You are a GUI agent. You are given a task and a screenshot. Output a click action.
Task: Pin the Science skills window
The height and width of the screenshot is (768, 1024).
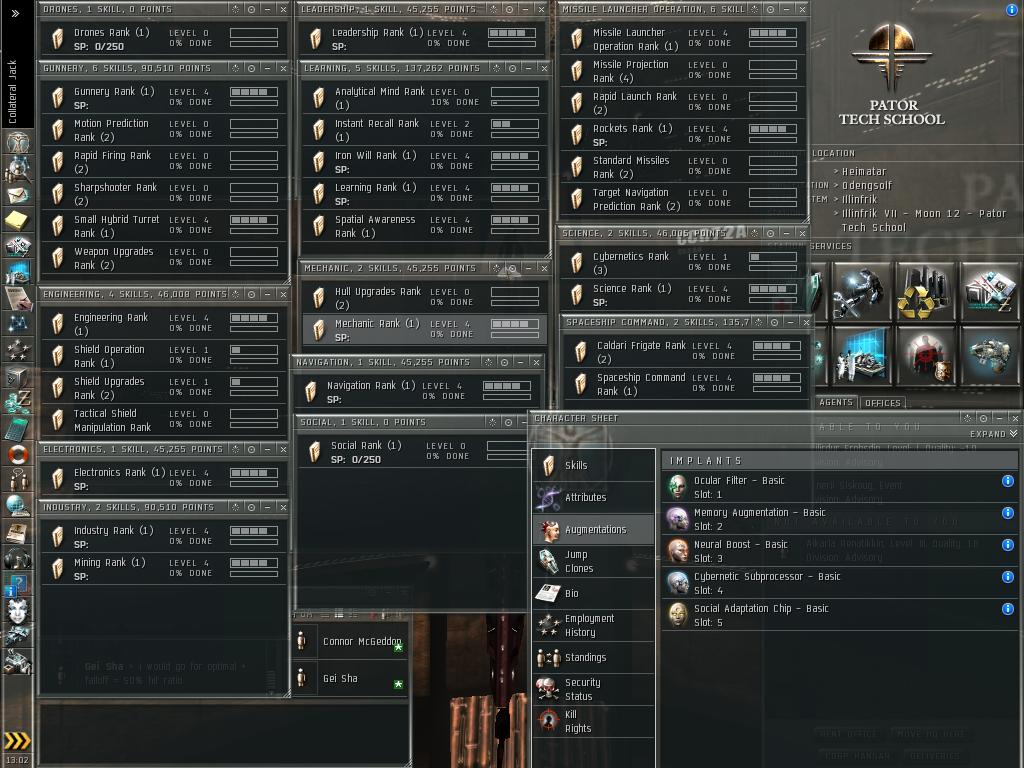point(771,233)
